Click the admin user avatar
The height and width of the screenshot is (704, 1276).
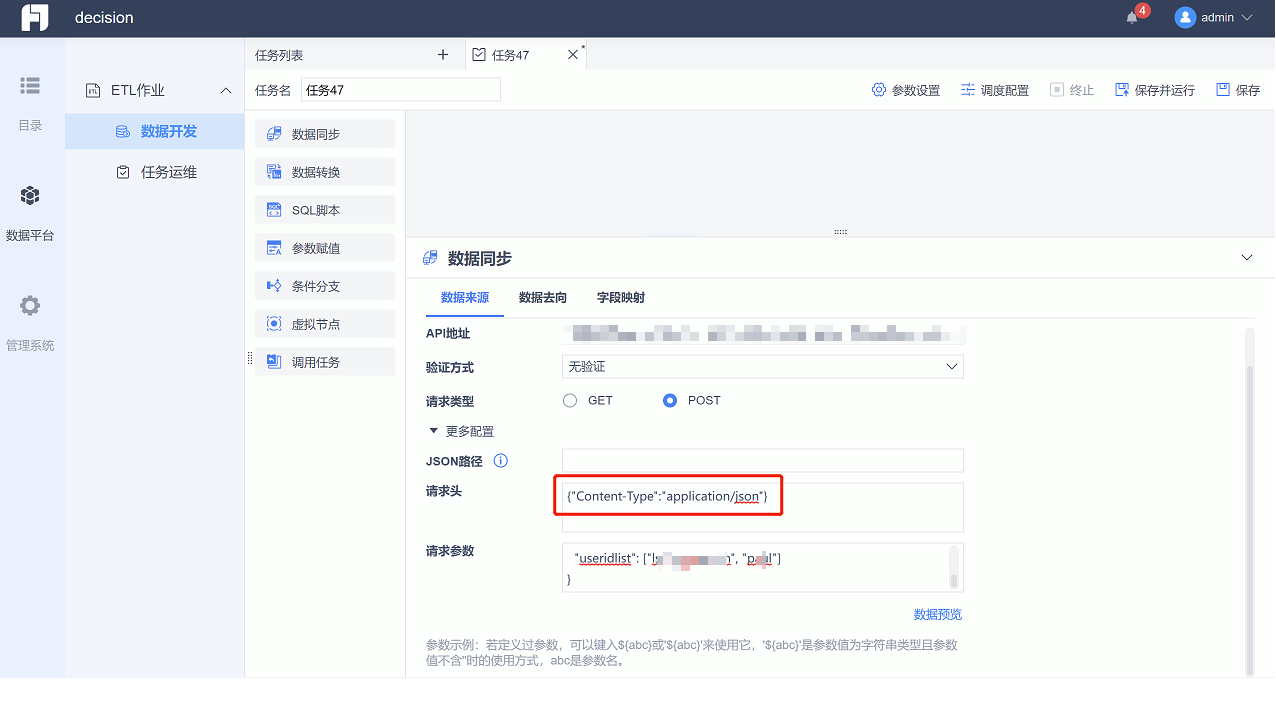coord(1185,18)
